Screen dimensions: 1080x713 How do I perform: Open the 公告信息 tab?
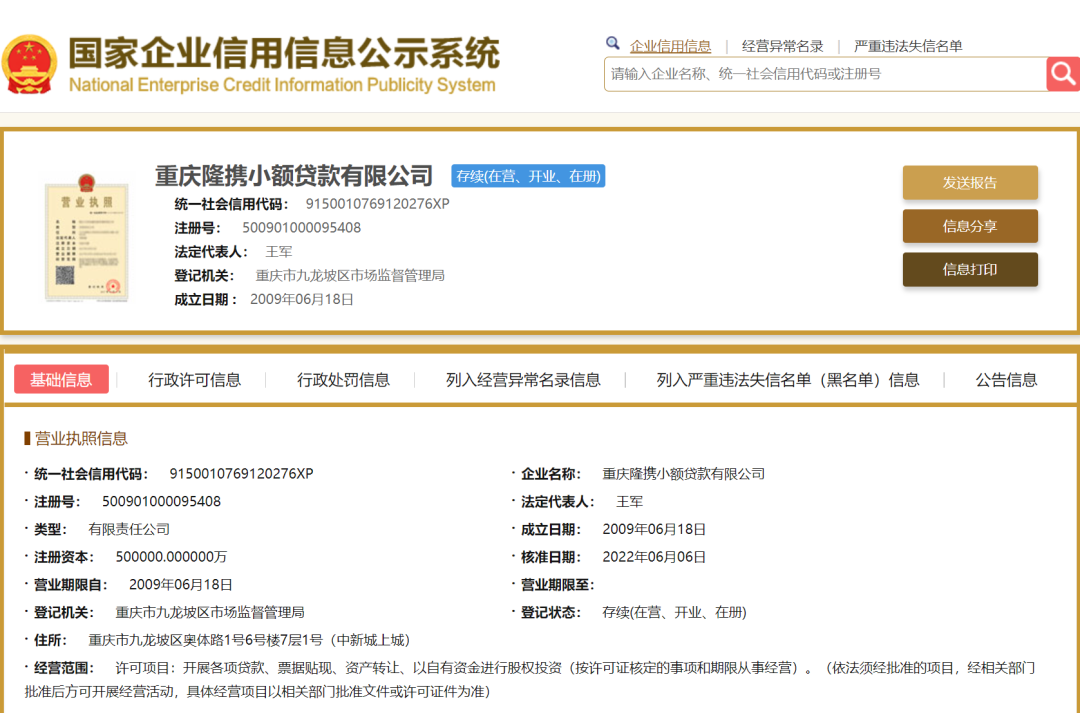point(1006,380)
